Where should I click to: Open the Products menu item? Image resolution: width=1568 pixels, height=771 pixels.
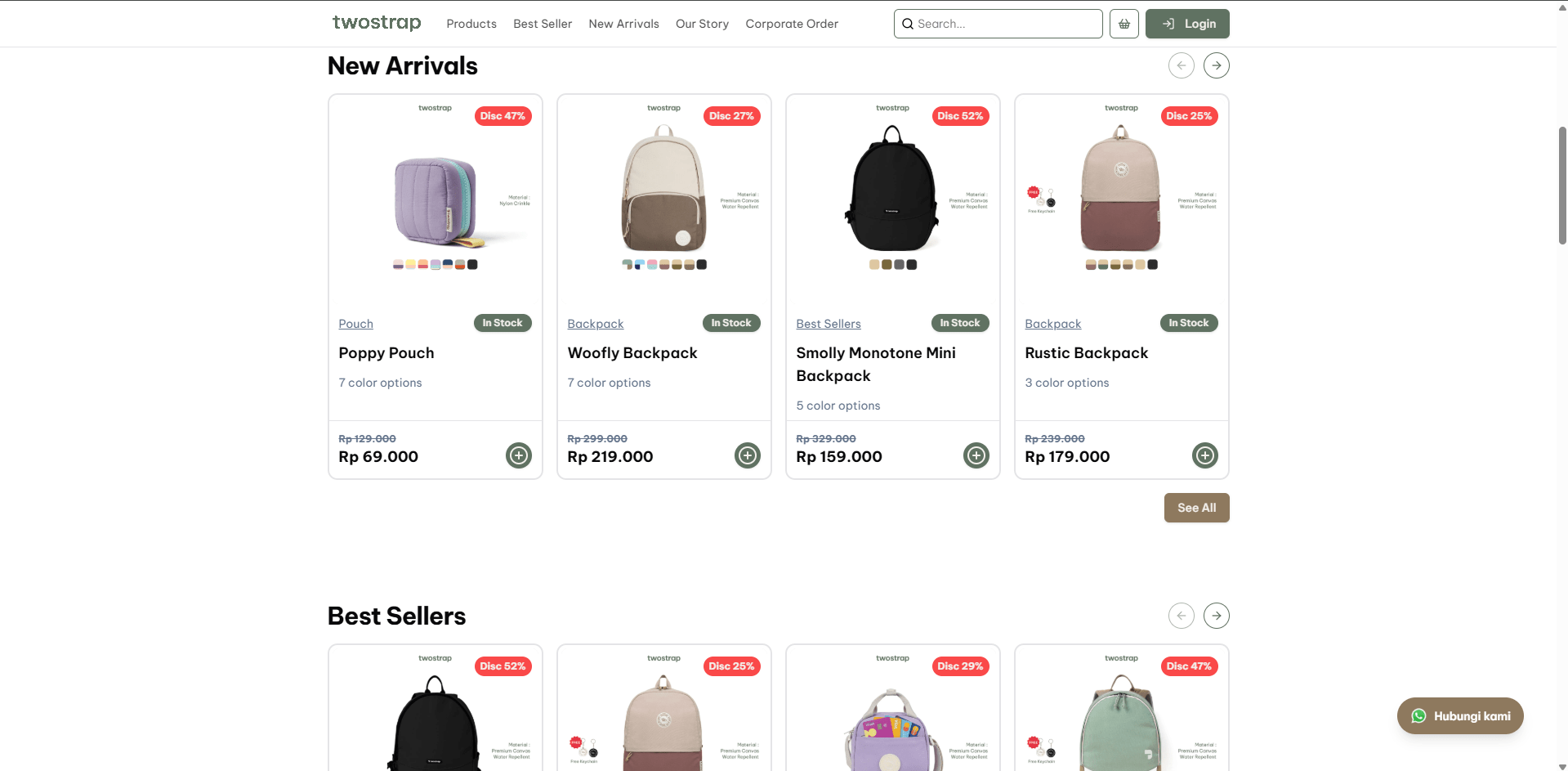click(471, 24)
